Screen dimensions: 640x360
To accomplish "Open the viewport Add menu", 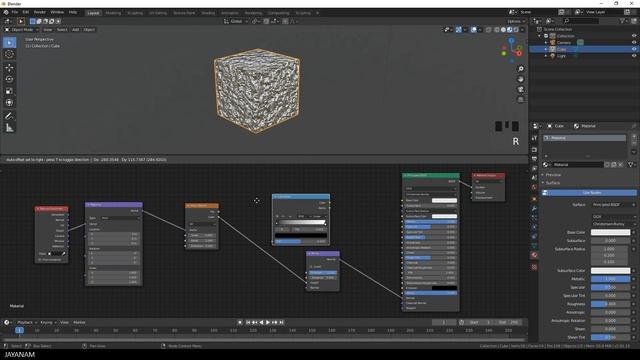I will pyautogui.click(x=76, y=30).
